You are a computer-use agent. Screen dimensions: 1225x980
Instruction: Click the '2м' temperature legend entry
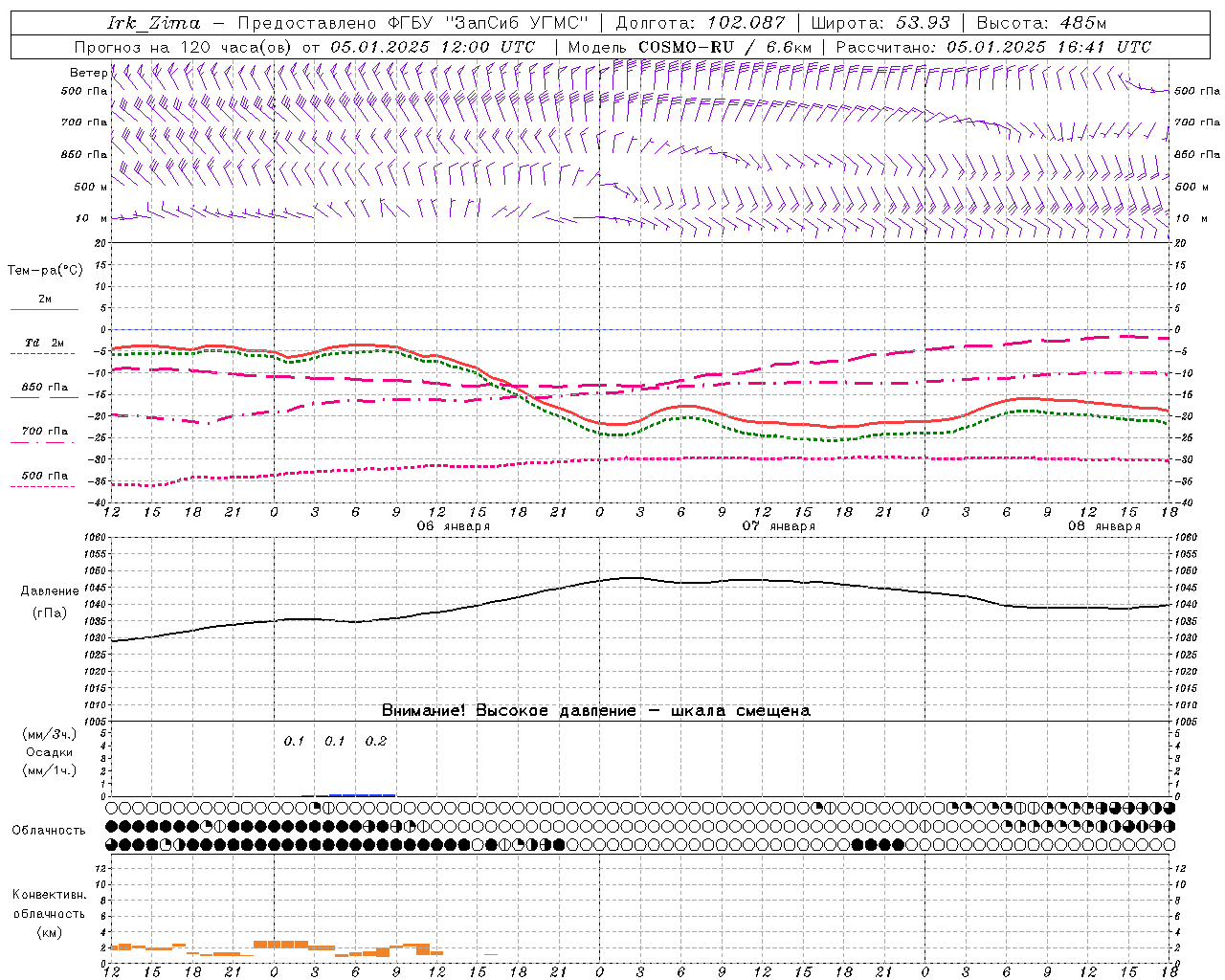click(45, 300)
